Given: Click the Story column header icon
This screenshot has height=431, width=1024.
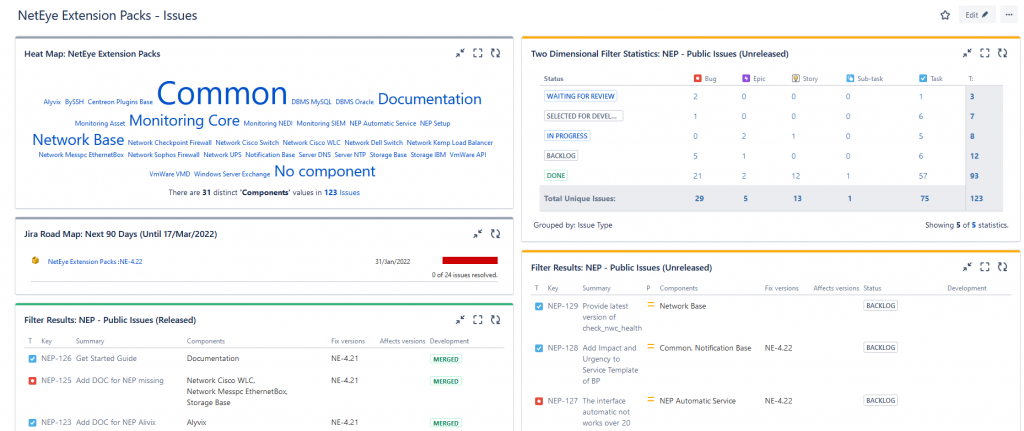Looking at the screenshot, I should tap(795, 78).
